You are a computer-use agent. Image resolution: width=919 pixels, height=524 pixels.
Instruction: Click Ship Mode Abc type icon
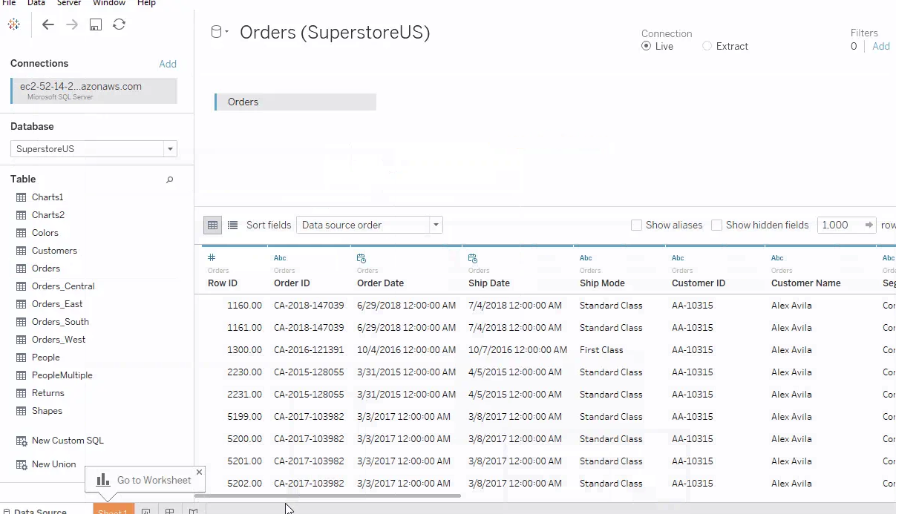(586, 258)
